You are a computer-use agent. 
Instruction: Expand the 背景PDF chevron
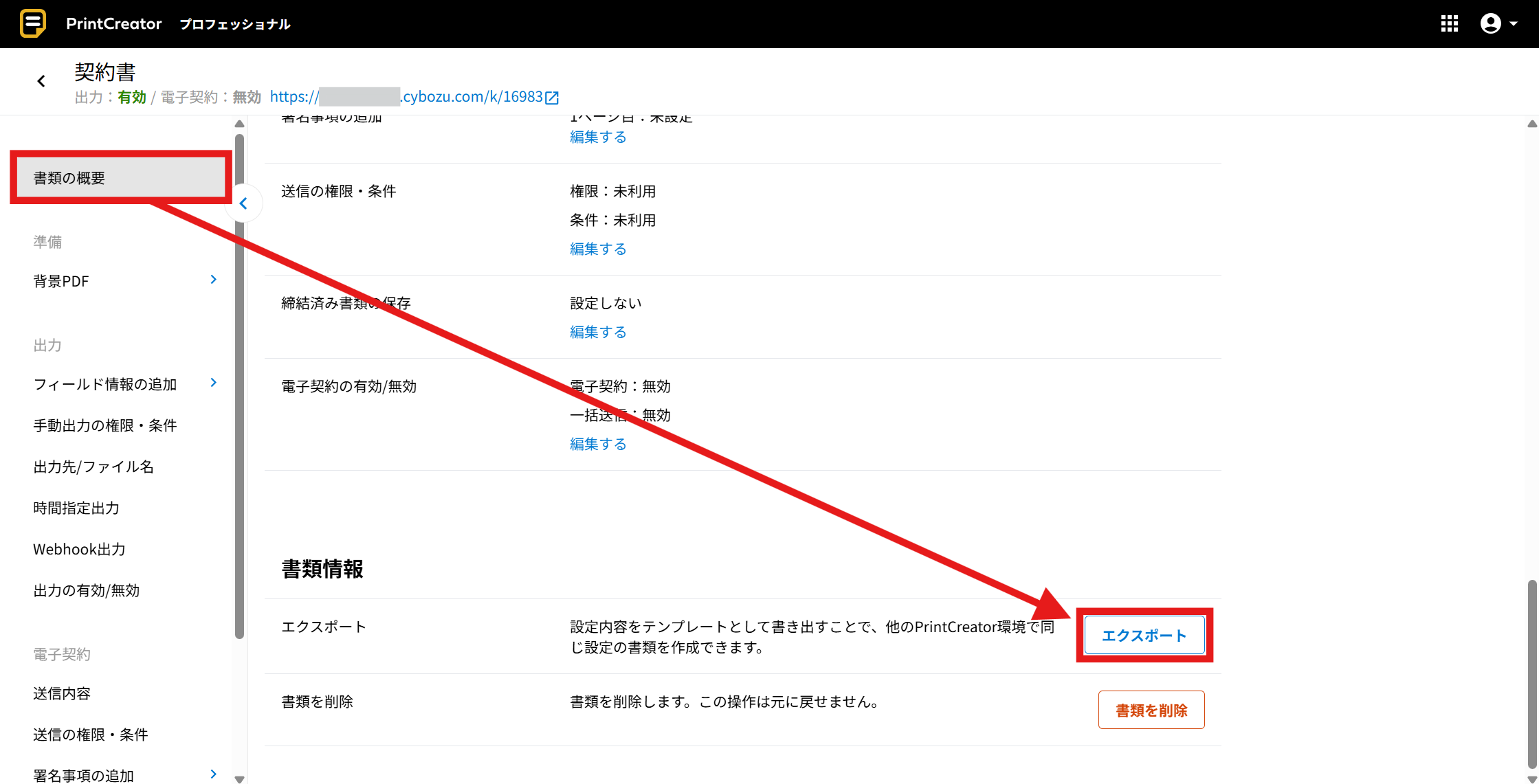[x=214, y=280]
